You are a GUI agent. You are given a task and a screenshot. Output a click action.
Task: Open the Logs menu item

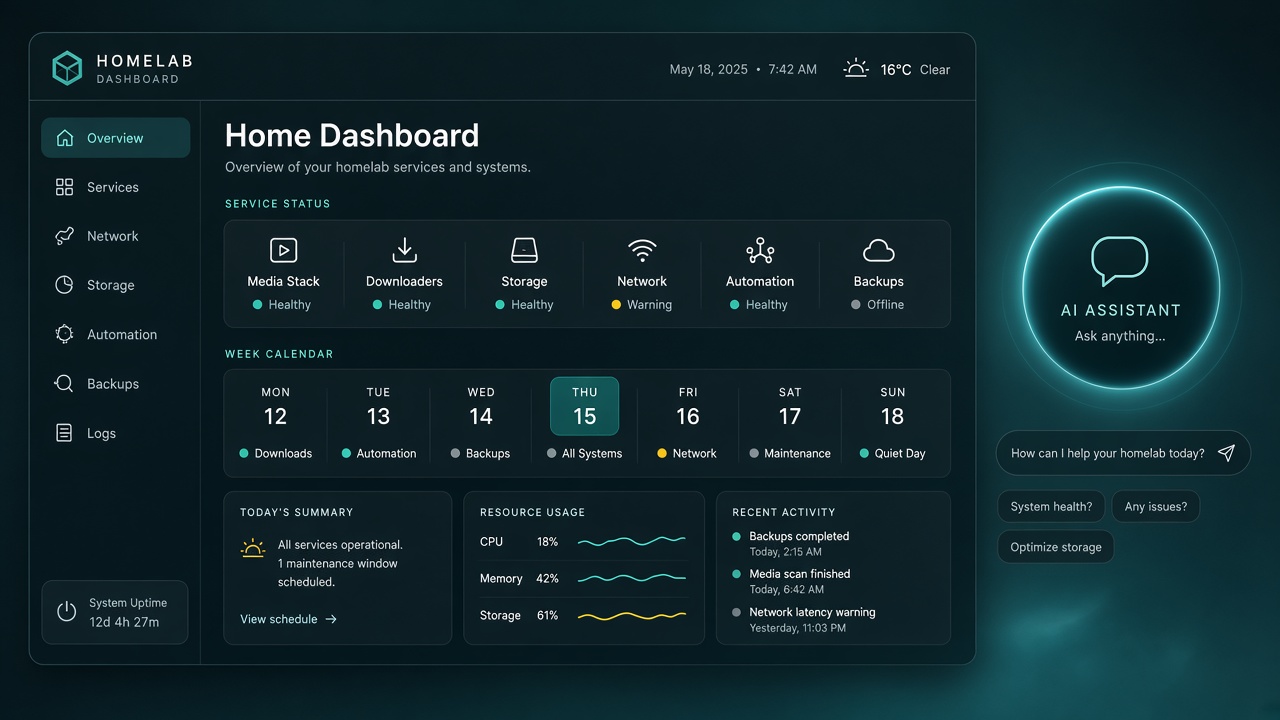(115, 433)
